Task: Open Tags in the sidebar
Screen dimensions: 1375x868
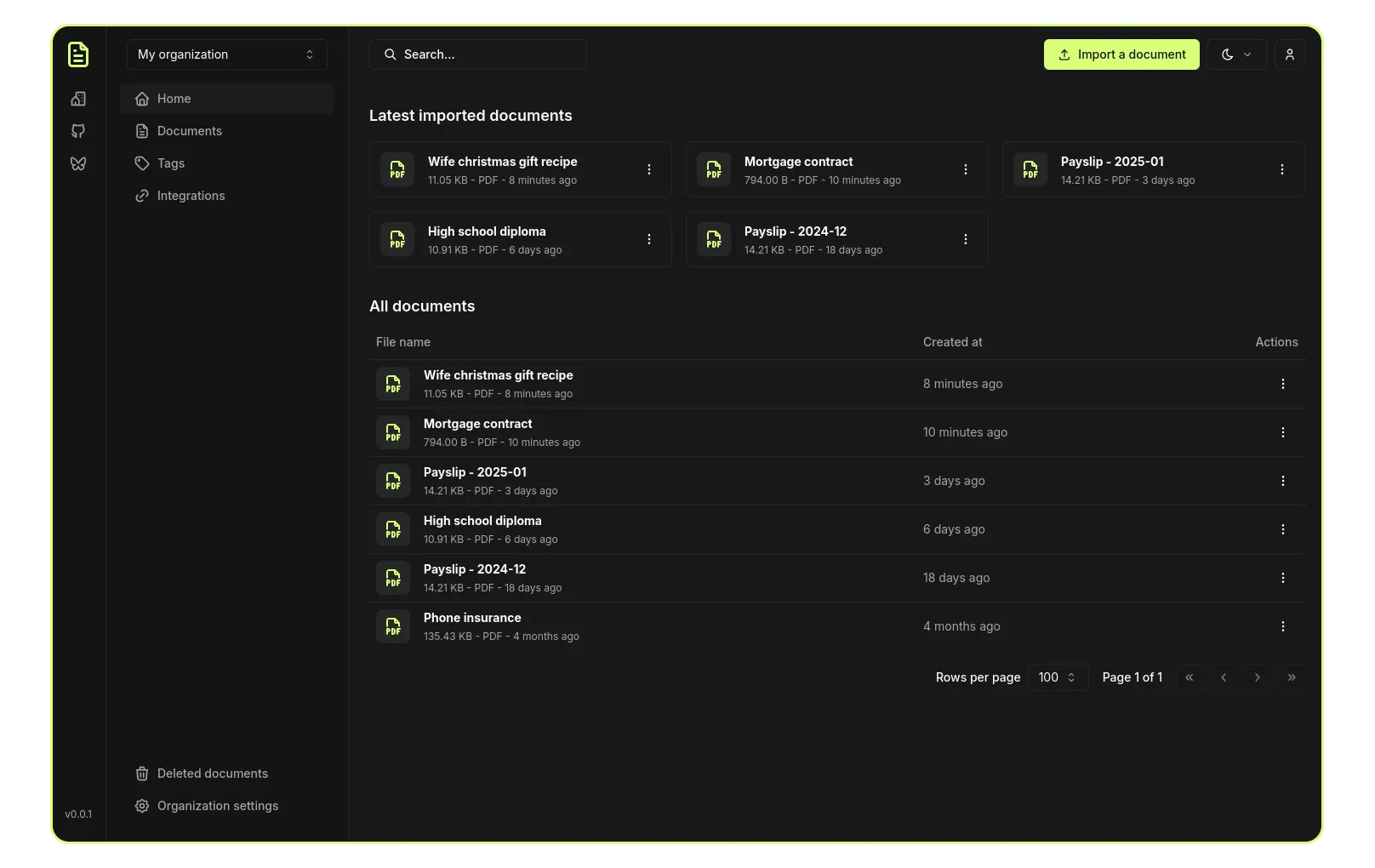Action: (171, 163)
